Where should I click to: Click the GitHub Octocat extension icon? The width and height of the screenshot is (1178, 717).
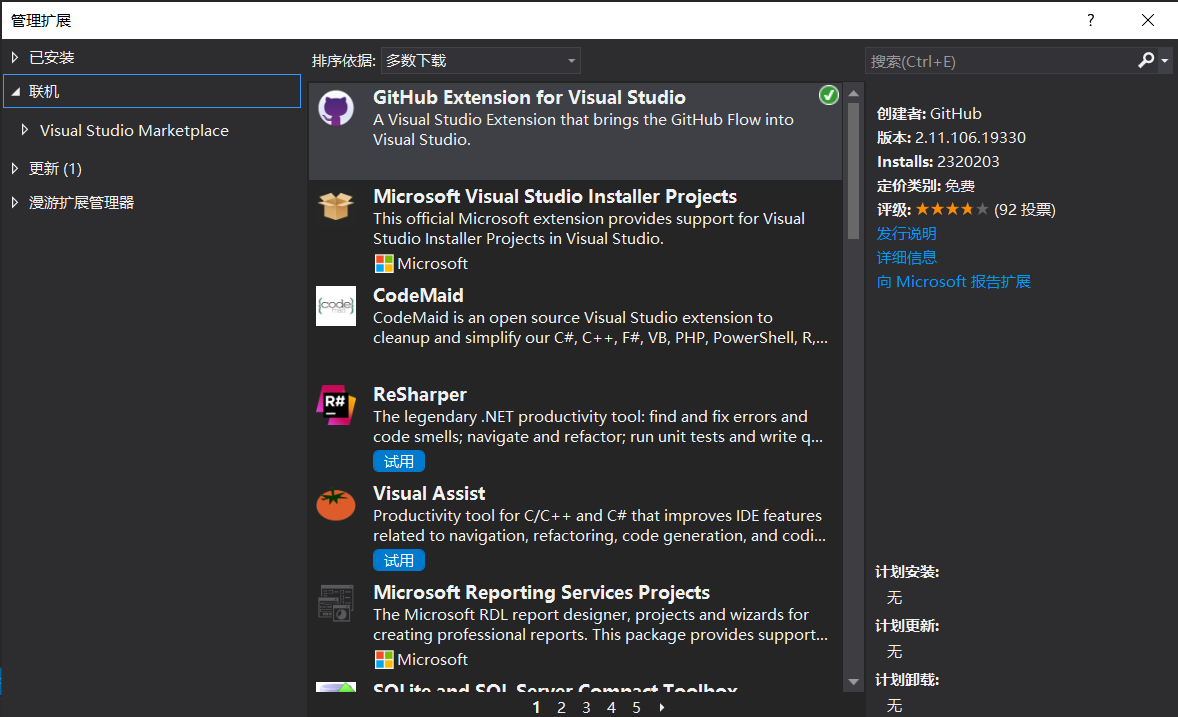point(336,109)
